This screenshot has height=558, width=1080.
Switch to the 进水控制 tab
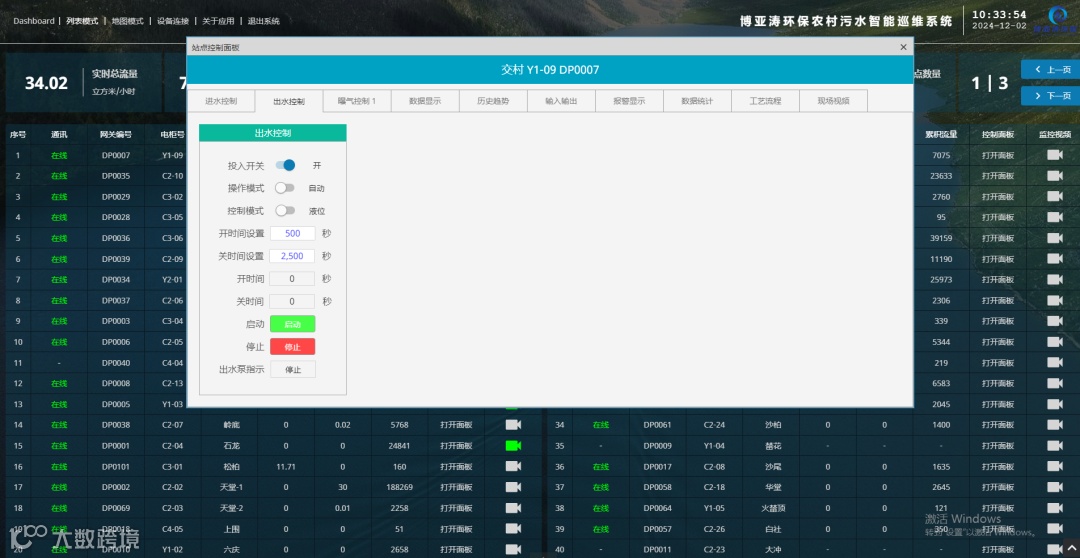(220, 101)
